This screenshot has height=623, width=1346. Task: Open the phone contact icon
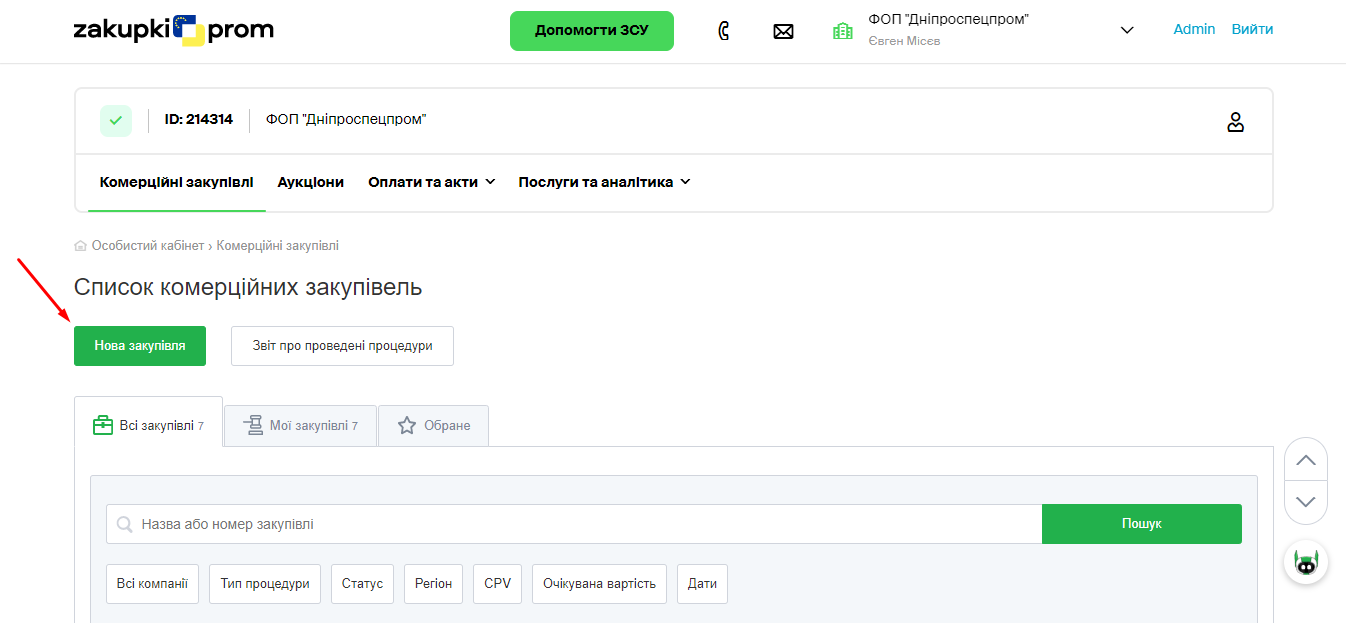724,31
